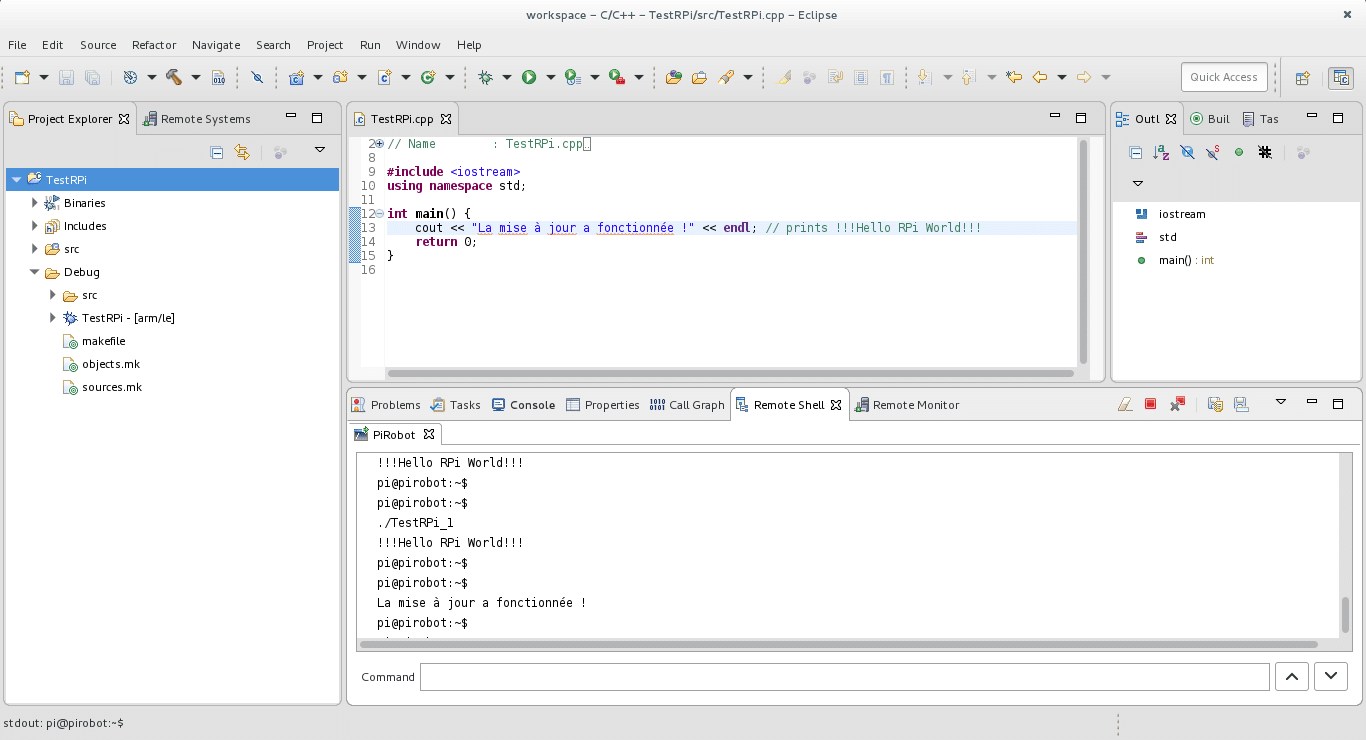1366x740 pixels.
Task: Click the New C++ Class icon
Action: 428,77
